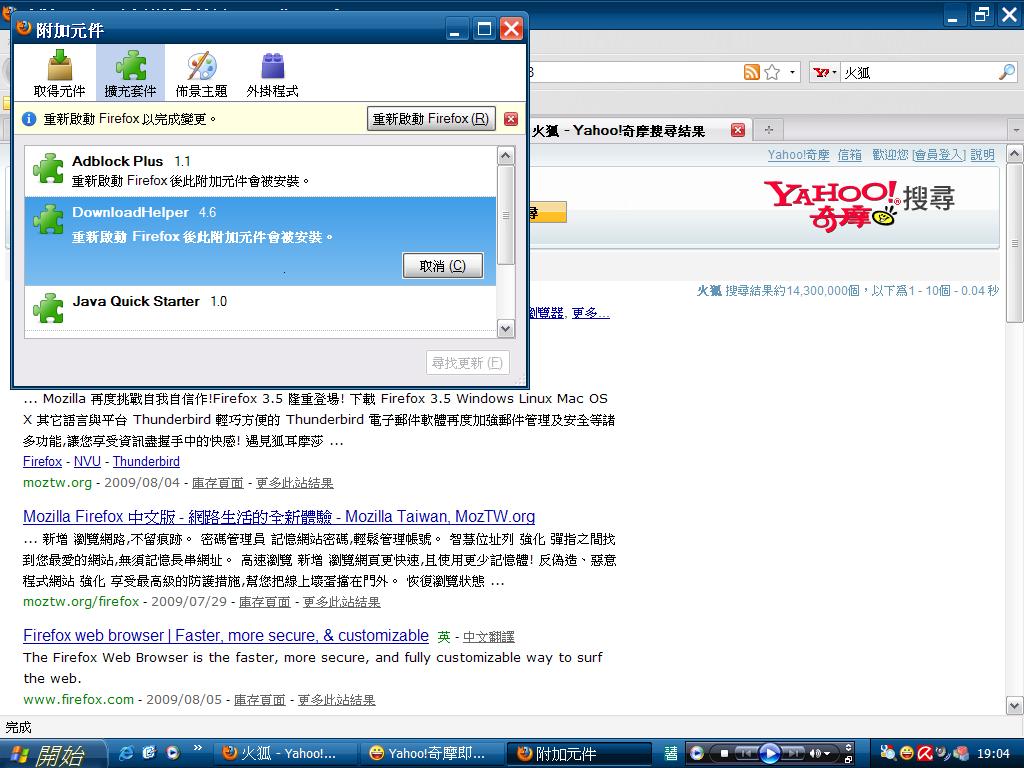
Task: Open moztw.org 庫存頁面 cached page link
Action: pyautogui.click(x=217, y=483)
